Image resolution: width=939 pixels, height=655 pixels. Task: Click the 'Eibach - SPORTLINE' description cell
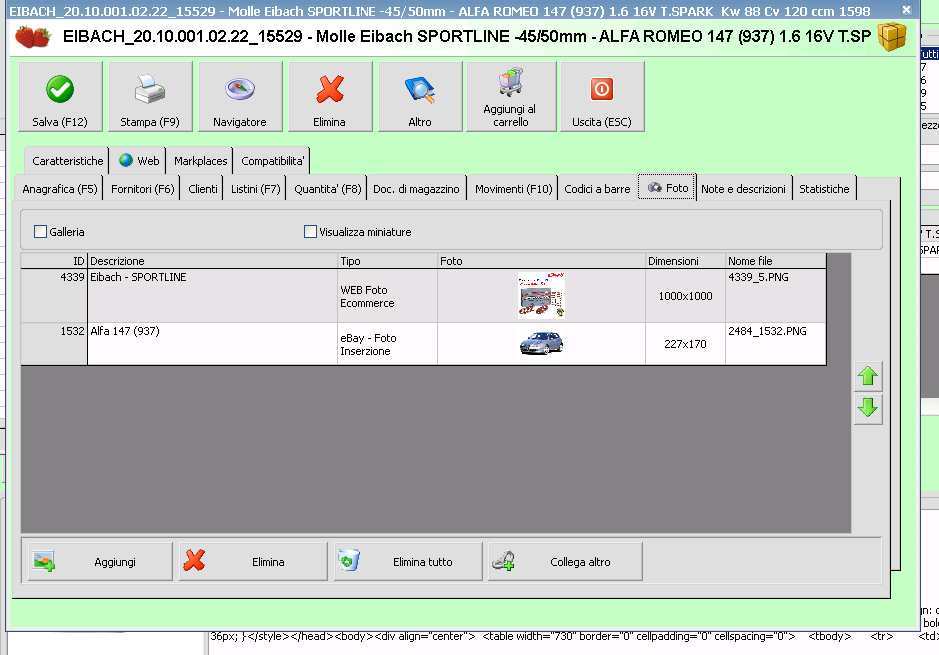(x=213, y=296)
